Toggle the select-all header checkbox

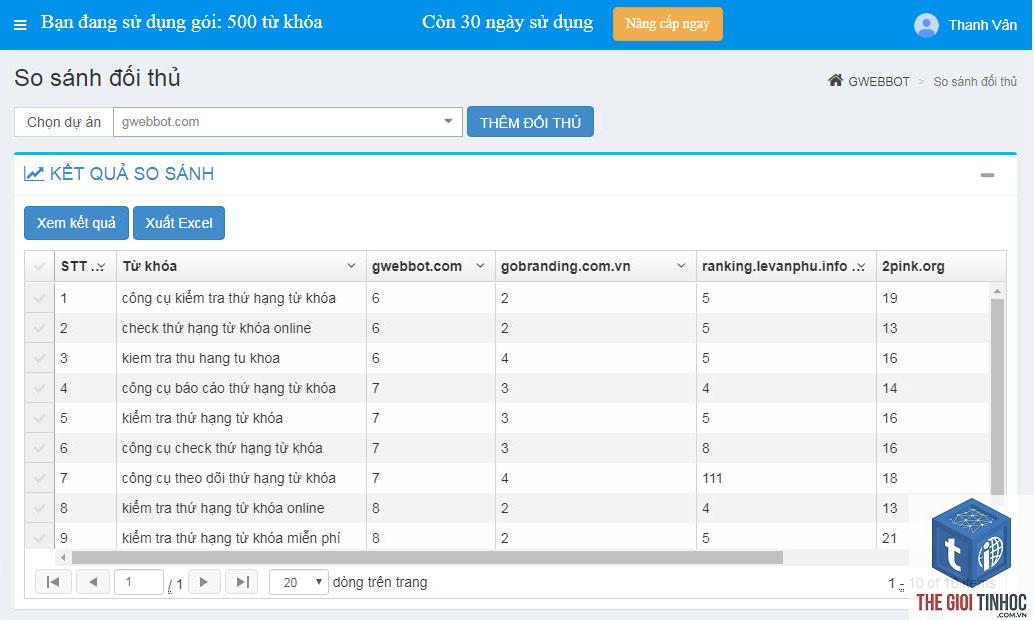pos(40,266)
